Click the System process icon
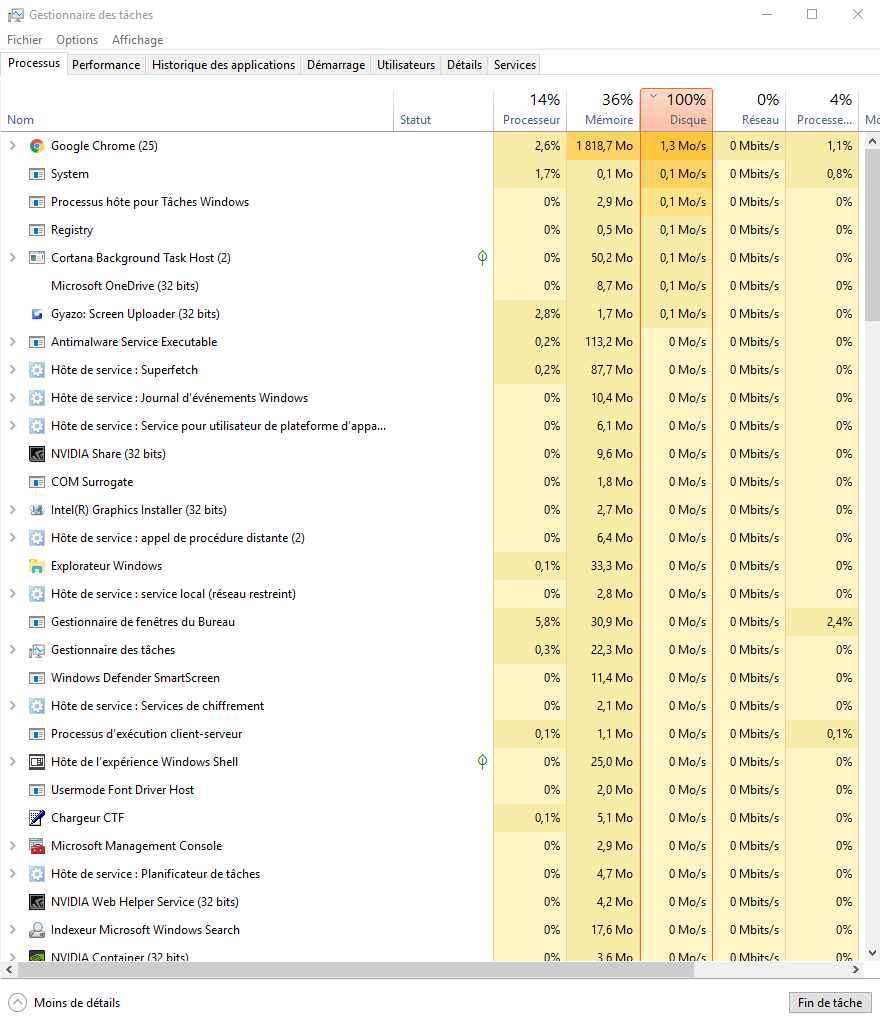 (x=37, y=174)
